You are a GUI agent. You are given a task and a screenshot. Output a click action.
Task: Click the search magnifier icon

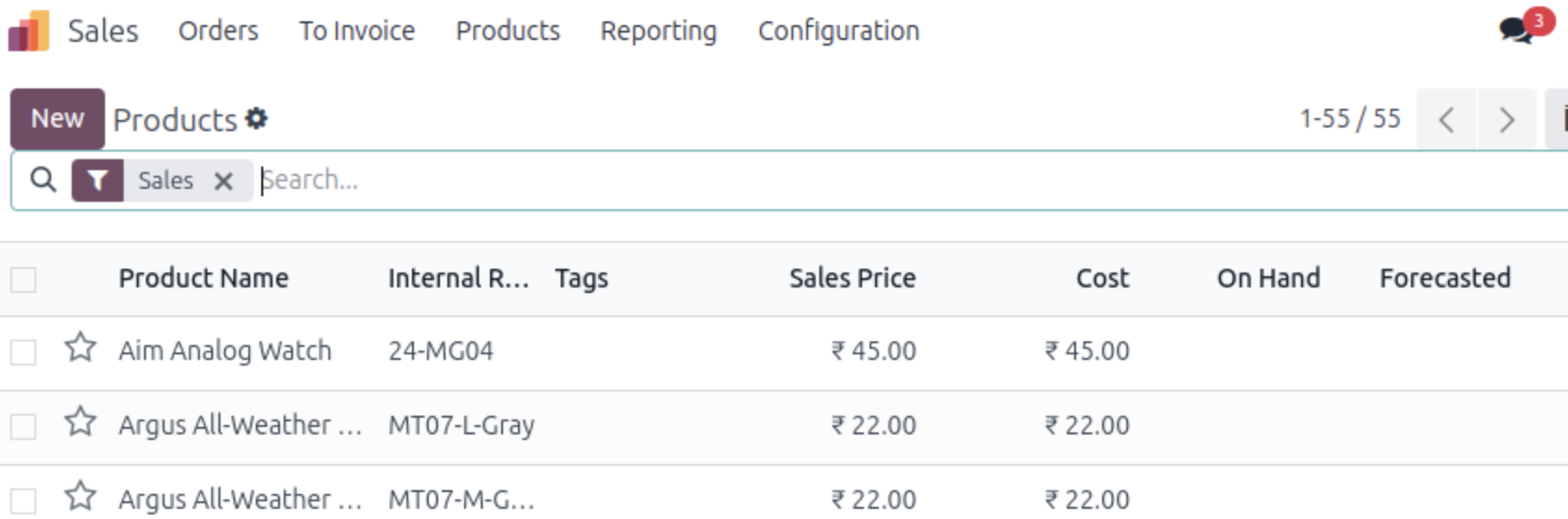coord(43,180)
